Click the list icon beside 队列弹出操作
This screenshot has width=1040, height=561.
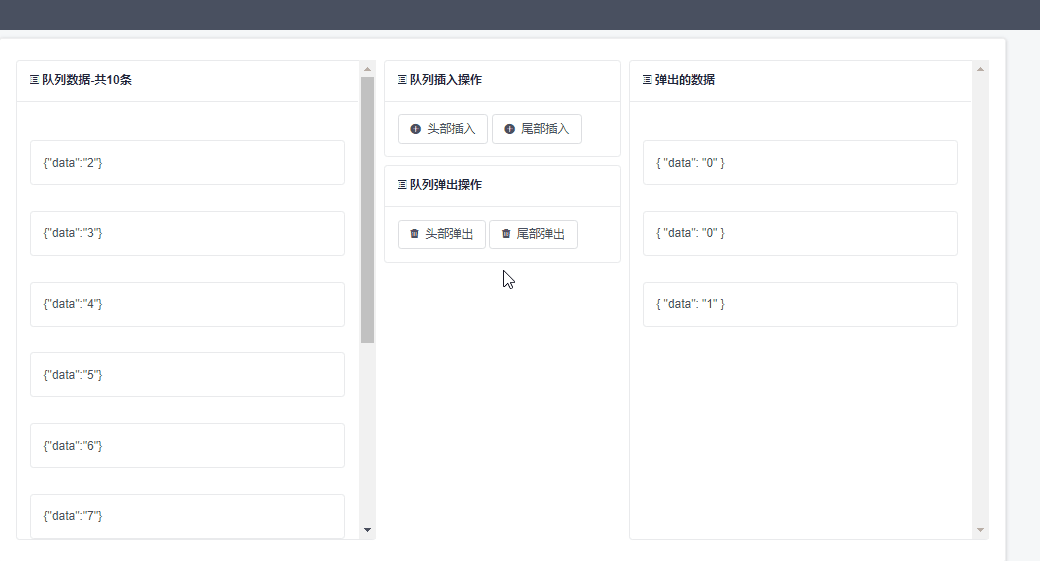coord(402,184)
